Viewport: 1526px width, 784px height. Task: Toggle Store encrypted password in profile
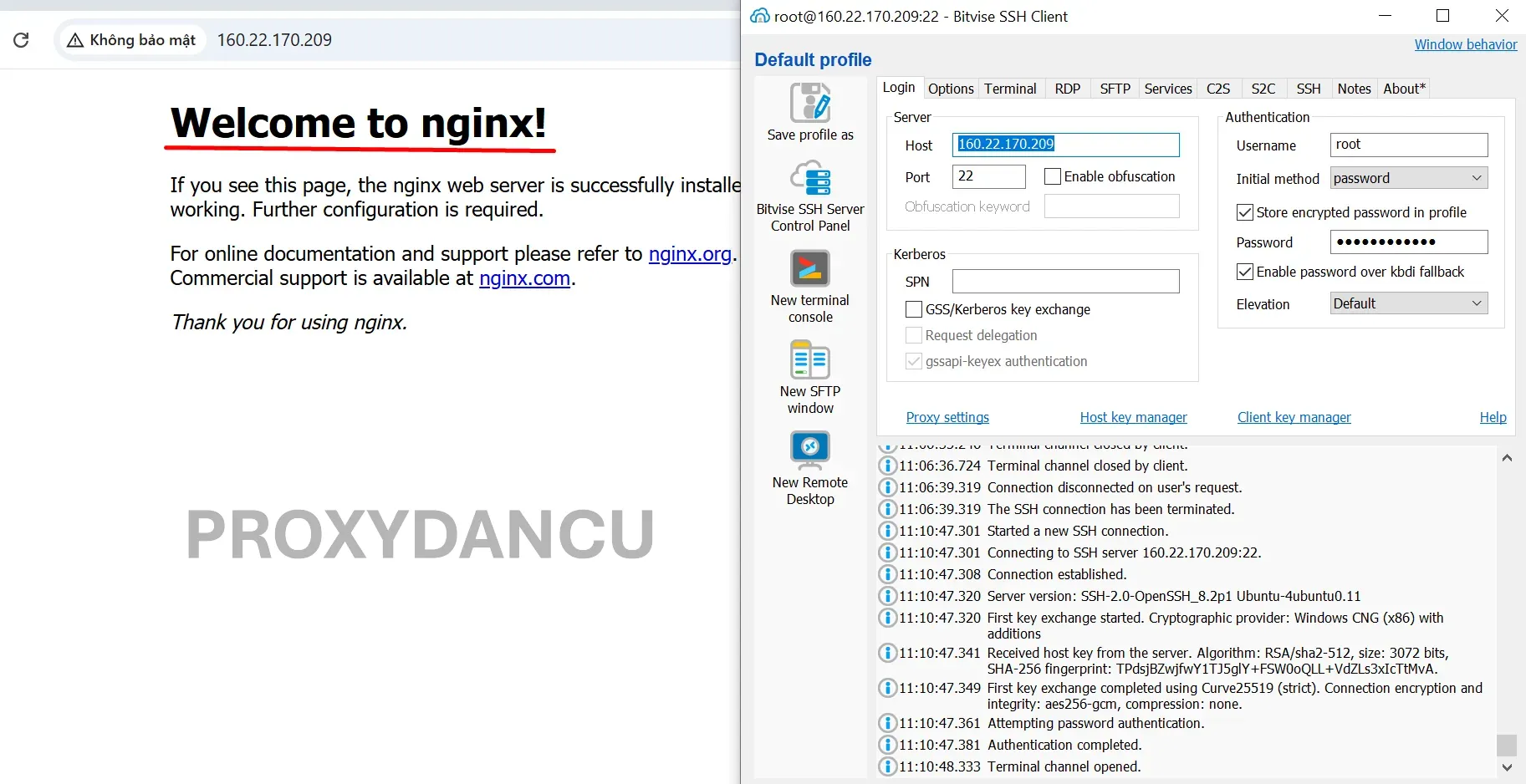[1245, 212]
